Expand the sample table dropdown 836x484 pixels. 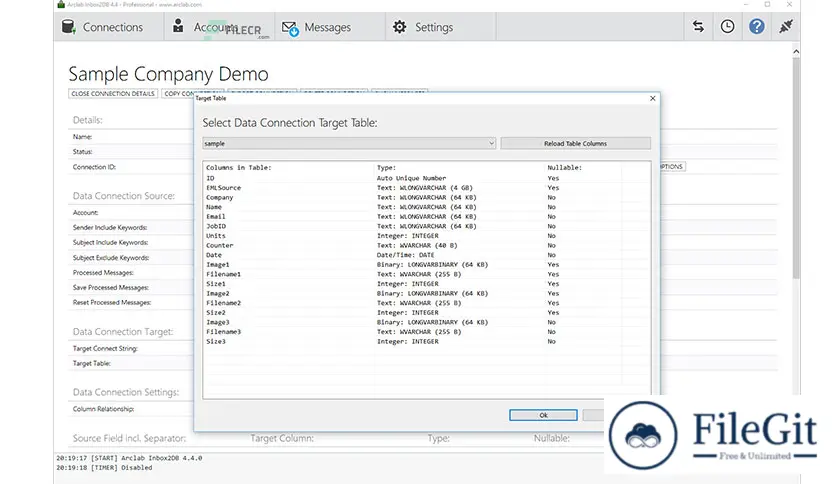point(491,143)
